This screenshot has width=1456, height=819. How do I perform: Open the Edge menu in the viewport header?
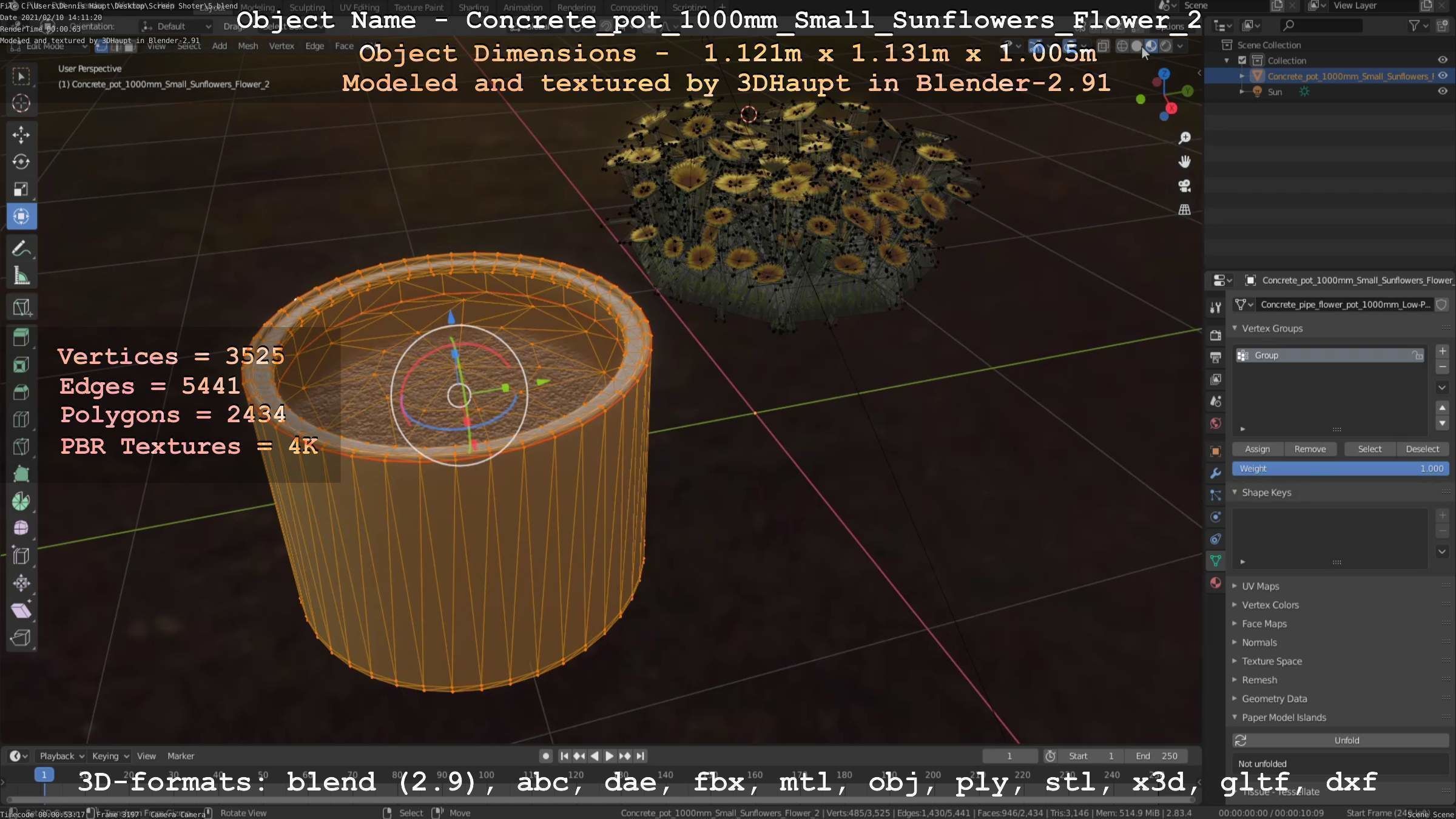pos(314,46)
